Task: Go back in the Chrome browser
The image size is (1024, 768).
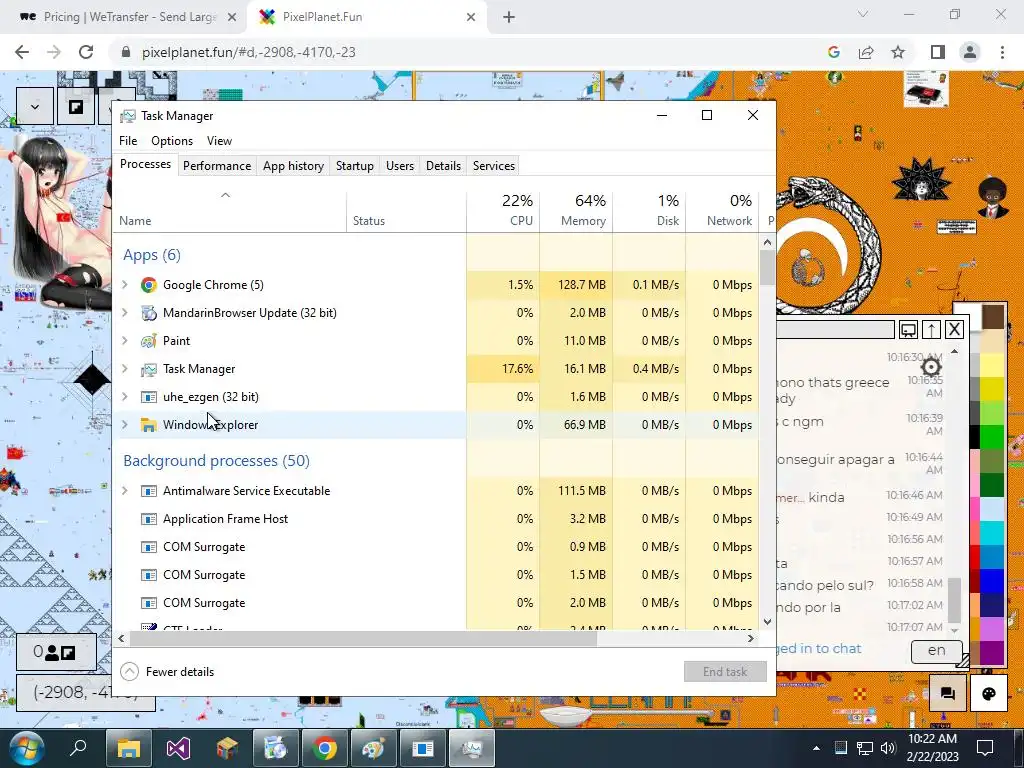Action: pyautogui.click(x=22, y=52)
